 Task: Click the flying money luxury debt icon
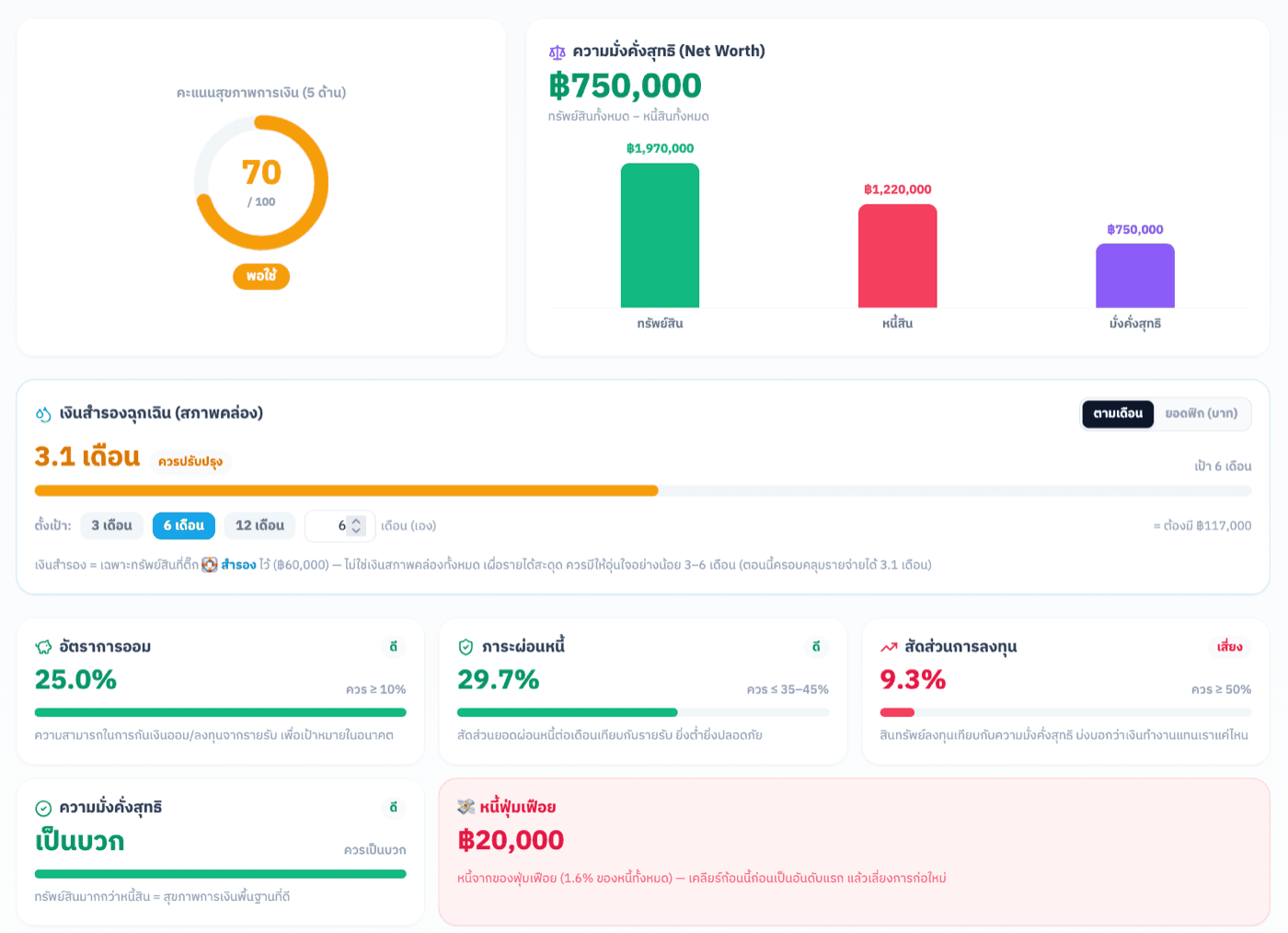click(466, 807)
